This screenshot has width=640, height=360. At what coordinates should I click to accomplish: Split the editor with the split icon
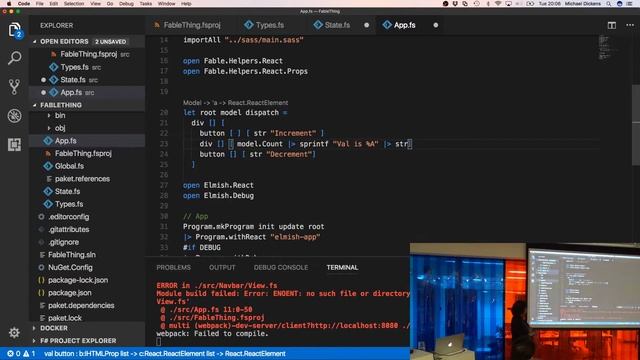611,25
